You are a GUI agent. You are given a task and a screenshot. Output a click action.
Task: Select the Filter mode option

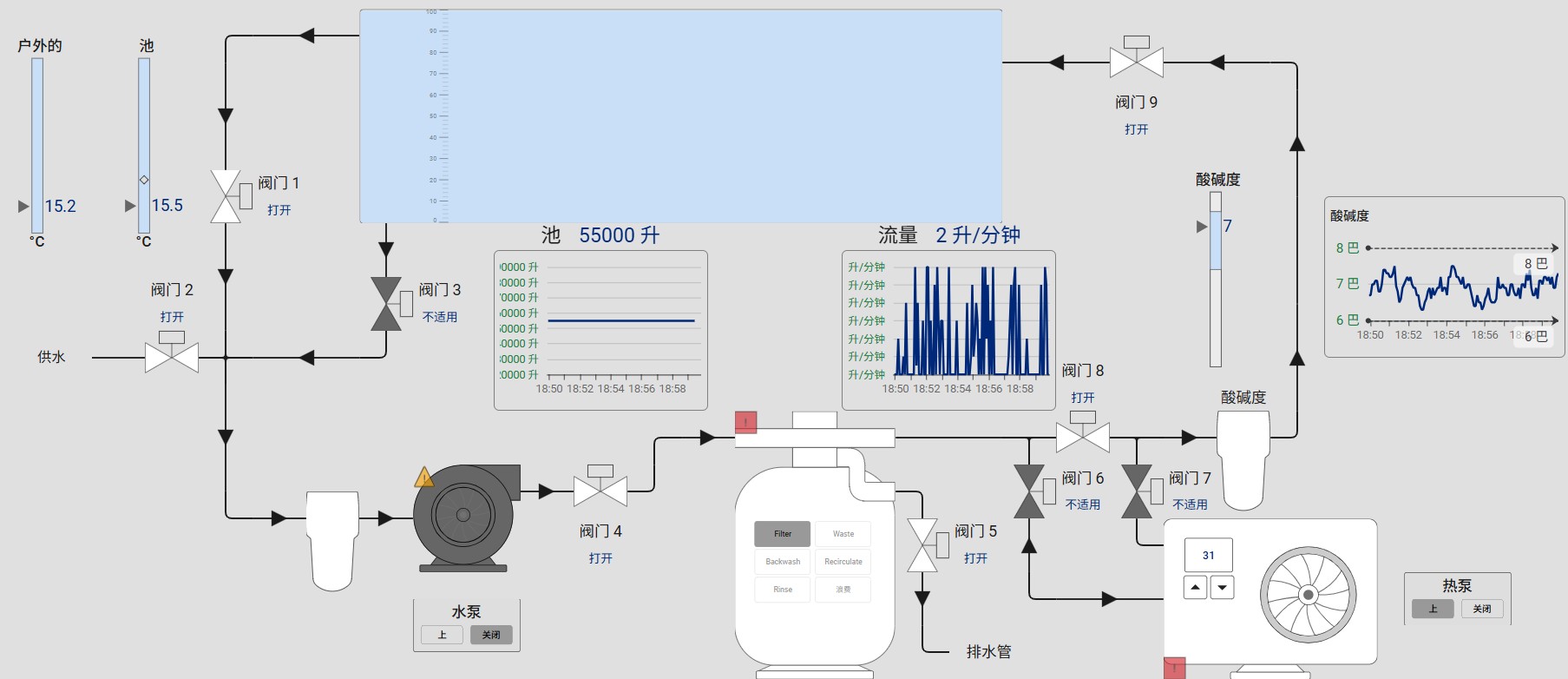pos(783,534)
